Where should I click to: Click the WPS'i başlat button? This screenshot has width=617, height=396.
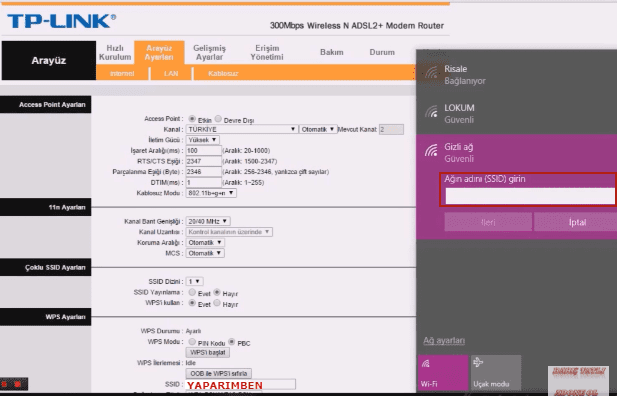coord(207,352)
